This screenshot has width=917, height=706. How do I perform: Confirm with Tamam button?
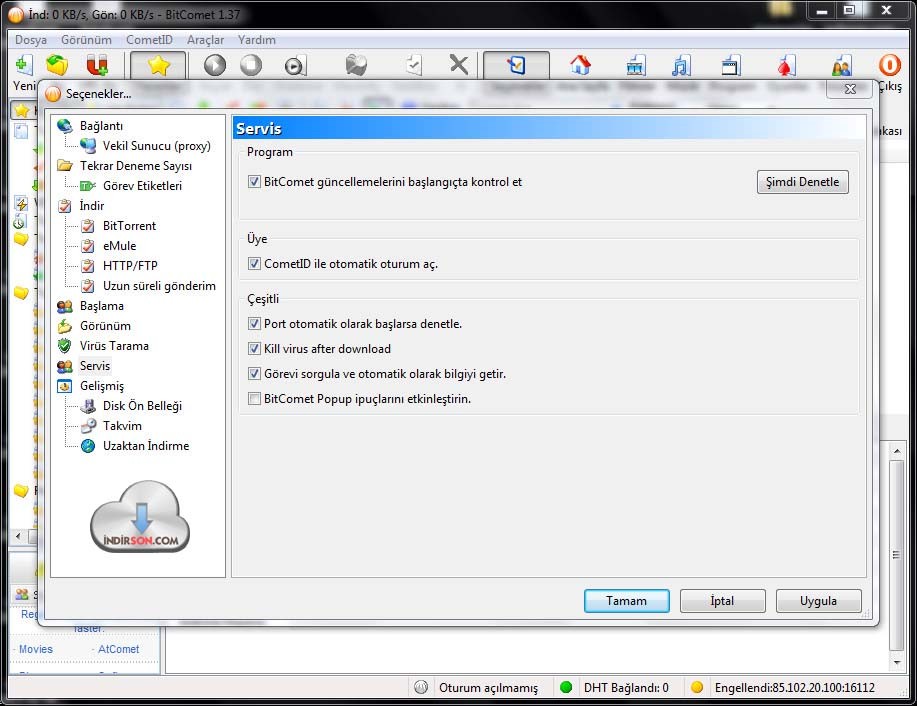(626, 601)
